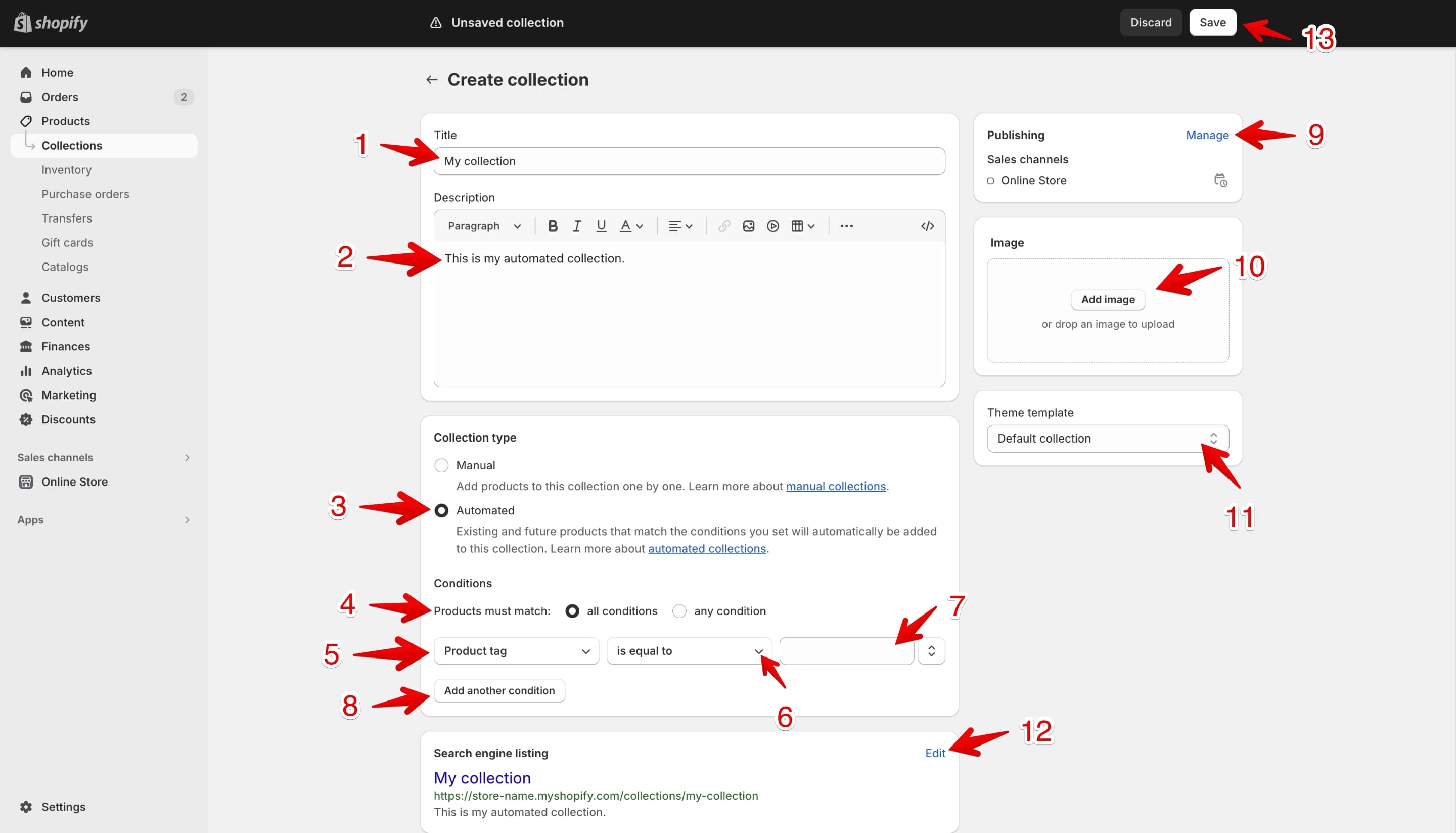Click Manage in Publishing card
Viewport: 1456px width, 833px height.
1207,135
